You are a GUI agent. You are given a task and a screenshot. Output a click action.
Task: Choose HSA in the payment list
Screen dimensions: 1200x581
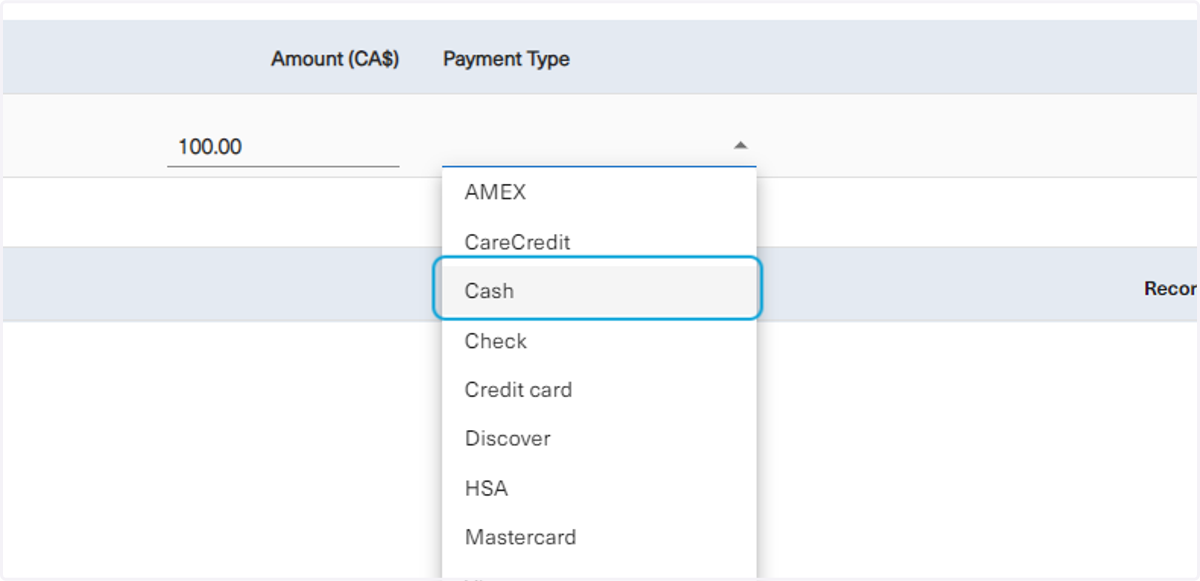pyautogui.click(x=599, y=489)
